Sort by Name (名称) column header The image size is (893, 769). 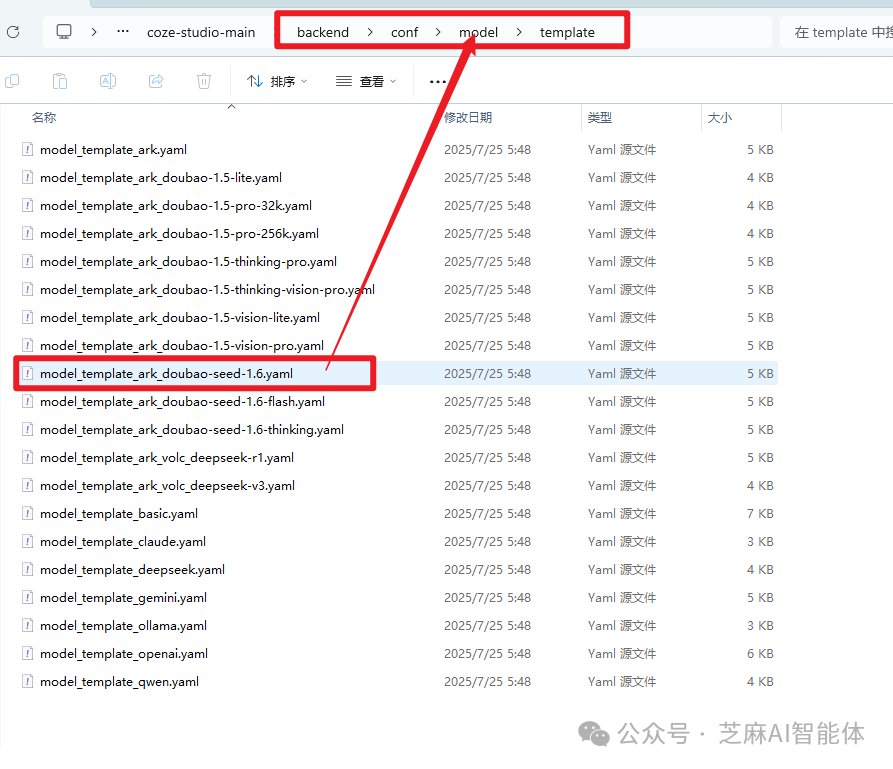pyautogui.click(x=44, y=117)
